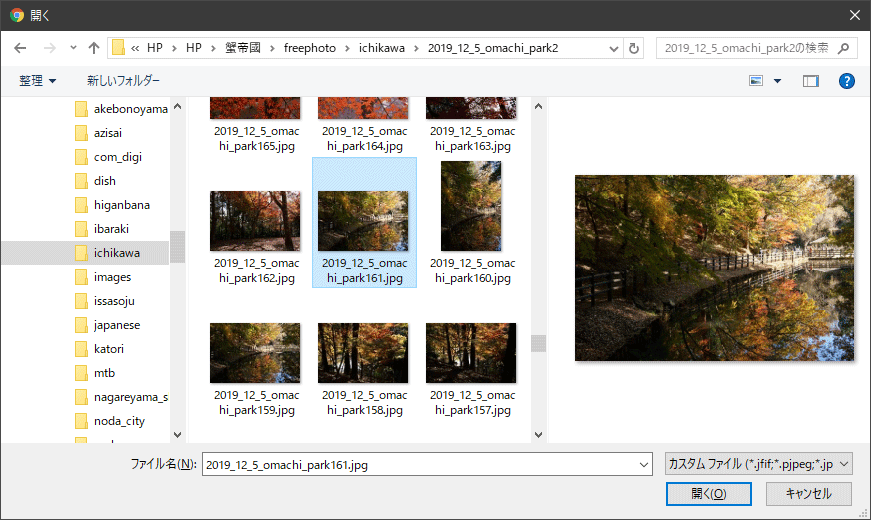Select the katori folder
This screenshot has height=520, width=871.
coord(99,349)
